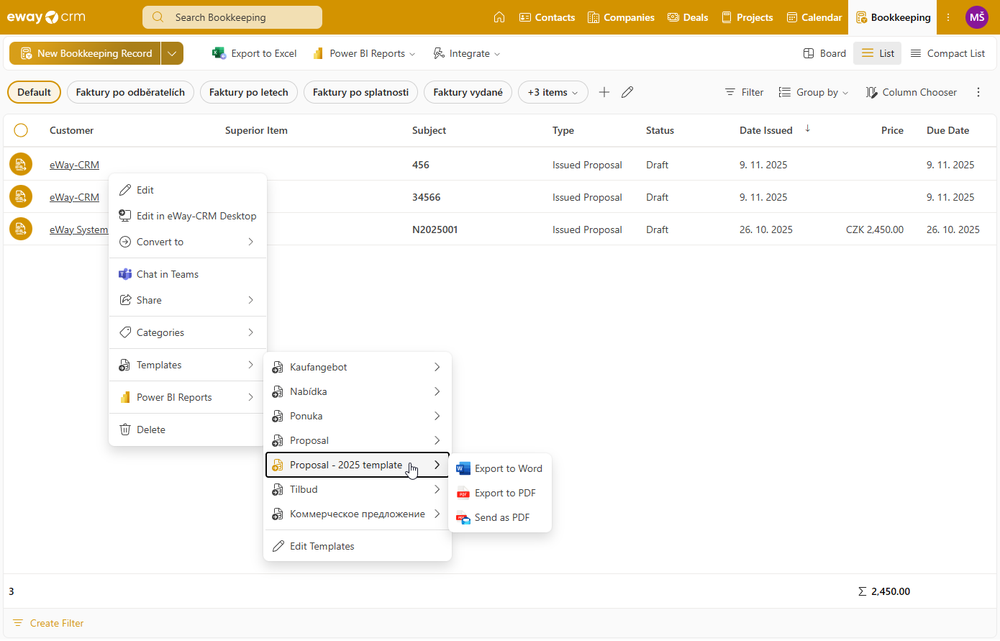This screenshot has height=641, width=1000.
Task: Select Delete in context menu
Action: coord(150,429)
